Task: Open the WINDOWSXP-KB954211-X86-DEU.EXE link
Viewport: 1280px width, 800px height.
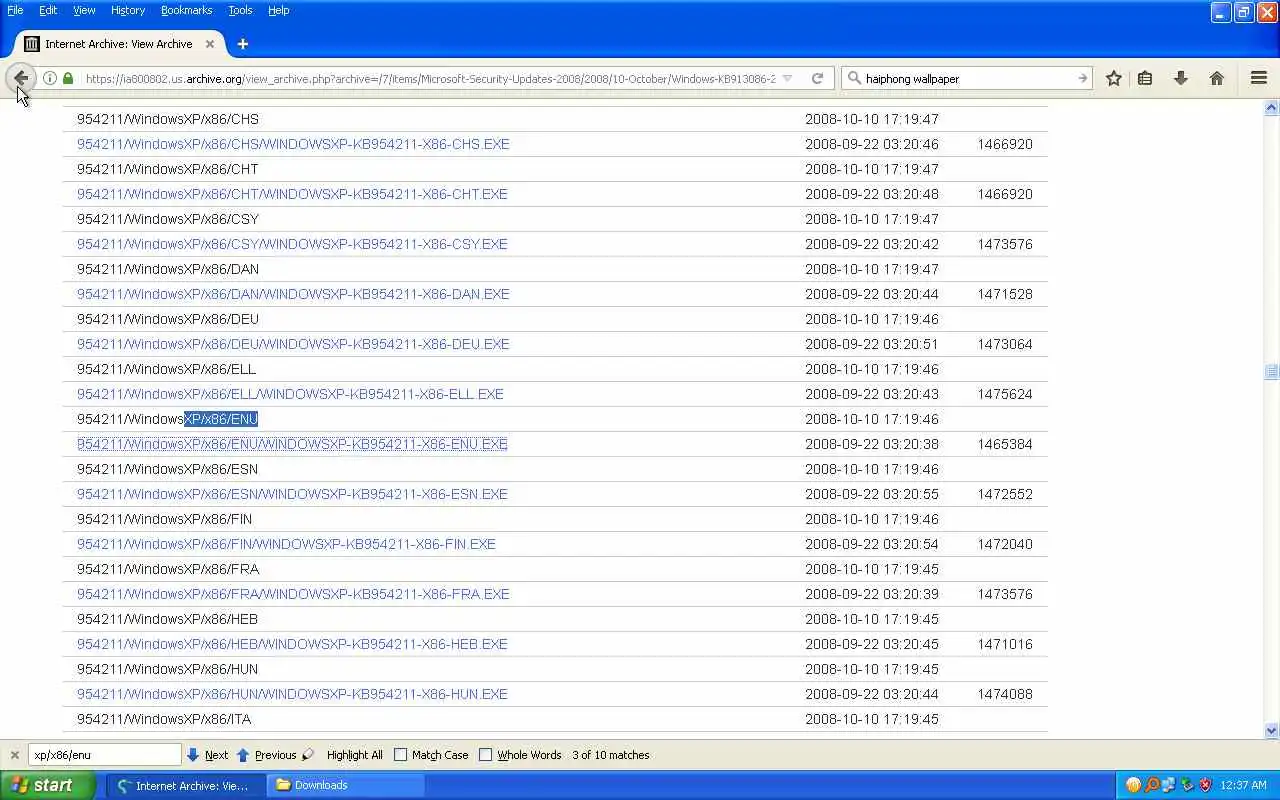Action: (293, 344)
